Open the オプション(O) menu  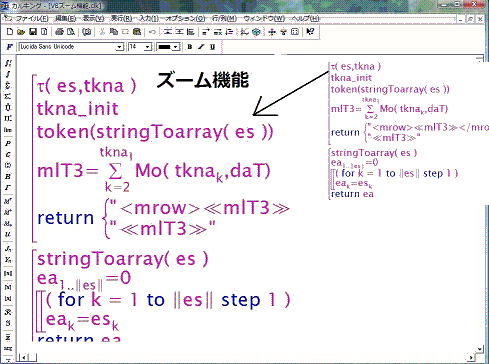(185, 18)
